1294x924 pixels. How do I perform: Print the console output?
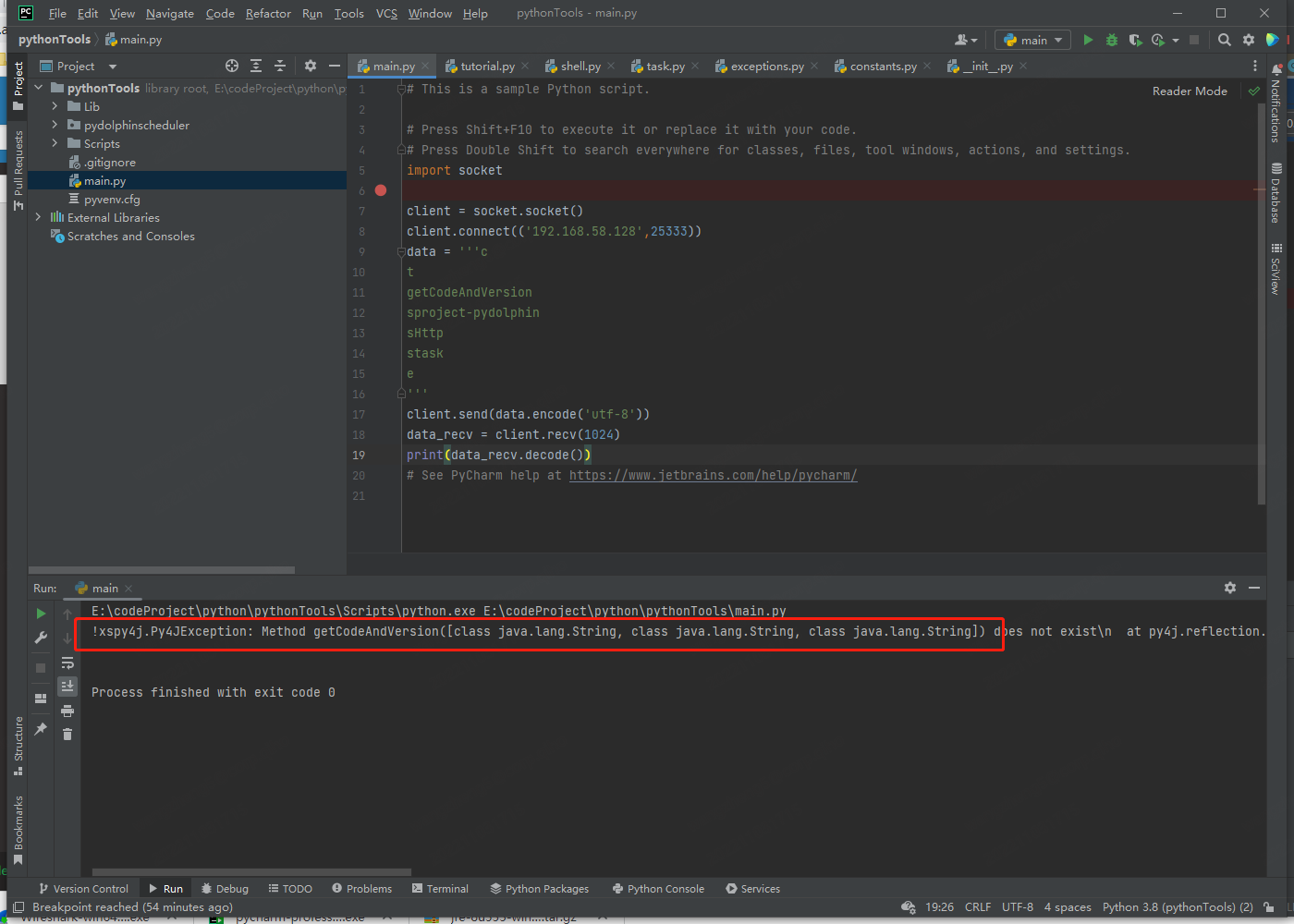(x=67, y=711)
